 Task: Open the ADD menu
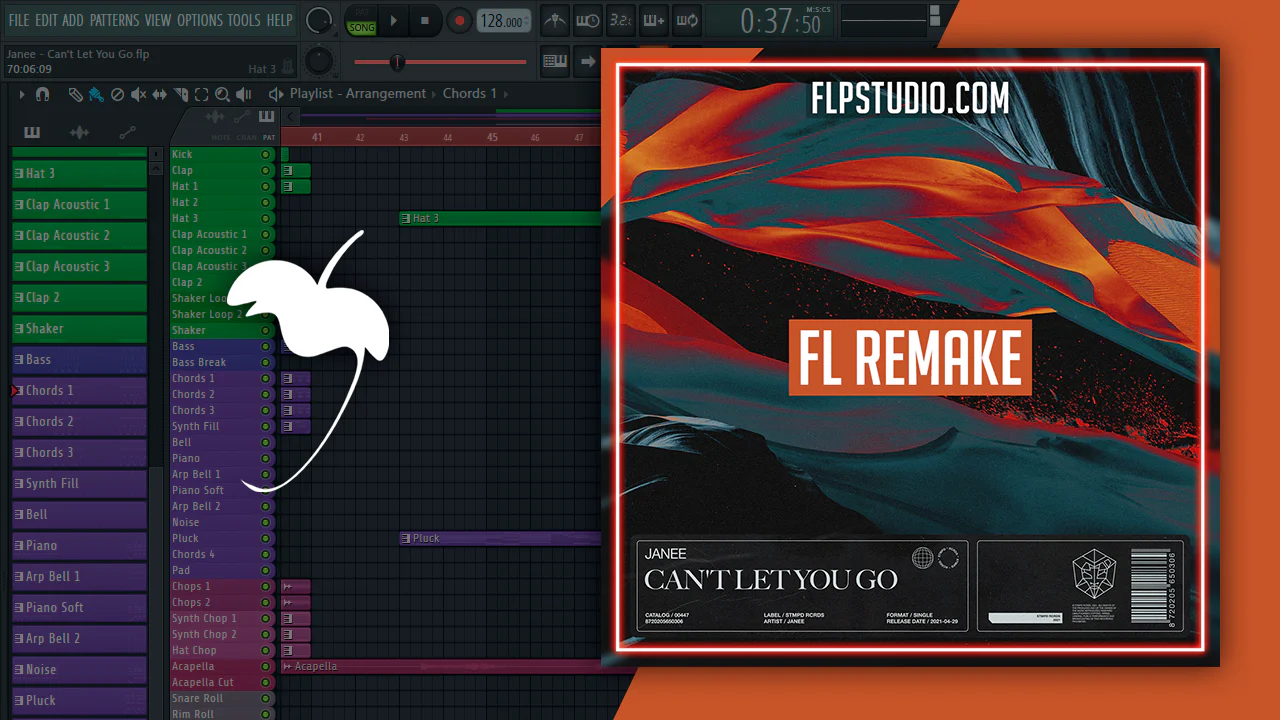pyautogui.click(x=73, y=20)
